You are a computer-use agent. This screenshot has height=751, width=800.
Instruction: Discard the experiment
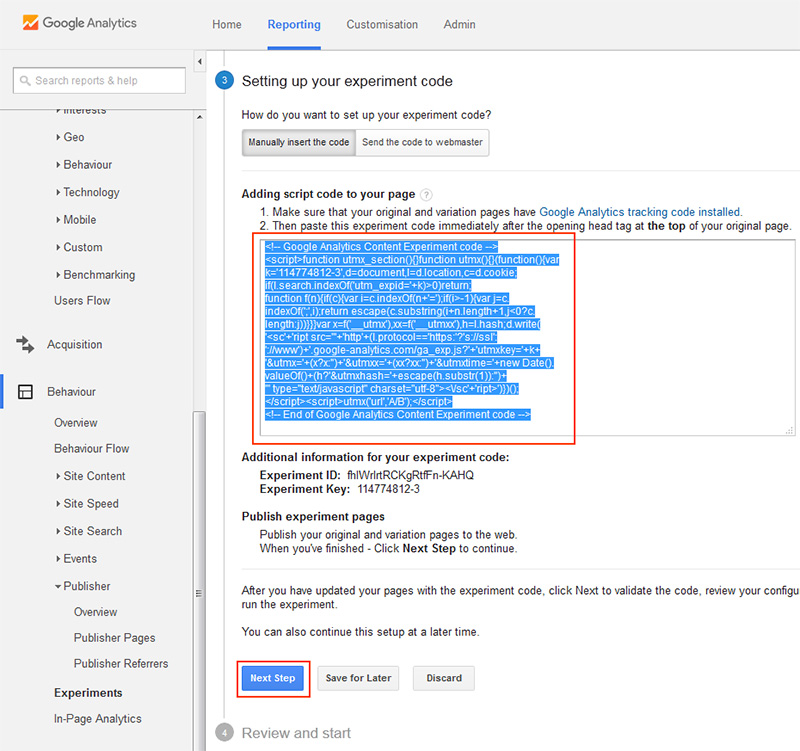point(444,678)
